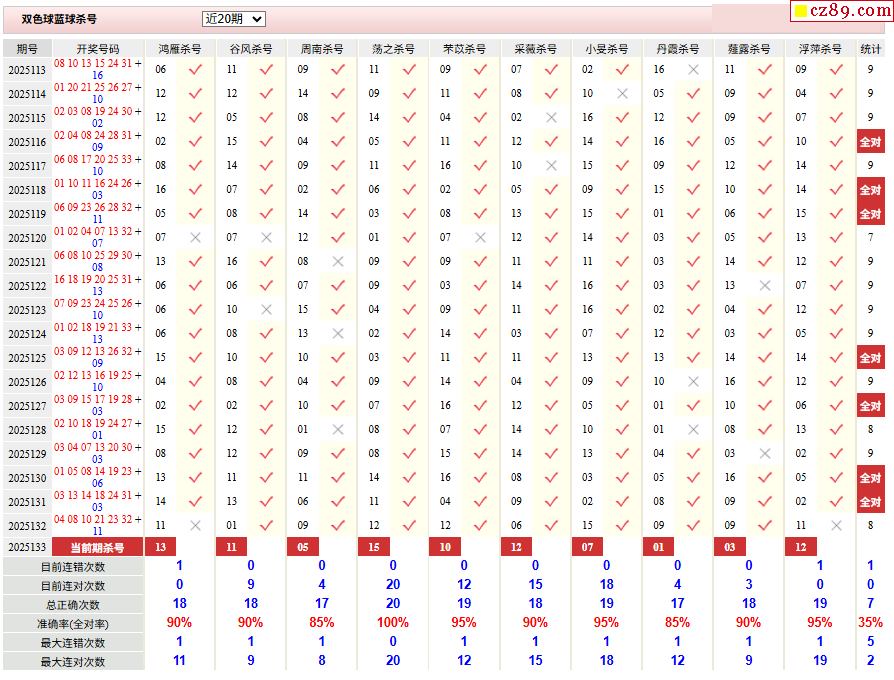Click the gray cross in 鸿雁杀号 row 2025120
Image resolution: width=894 pixels, height=680 pixels.
(195, 238)
